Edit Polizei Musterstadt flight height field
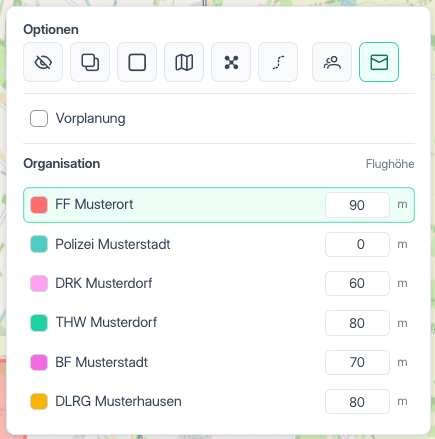 coord(357,244)
